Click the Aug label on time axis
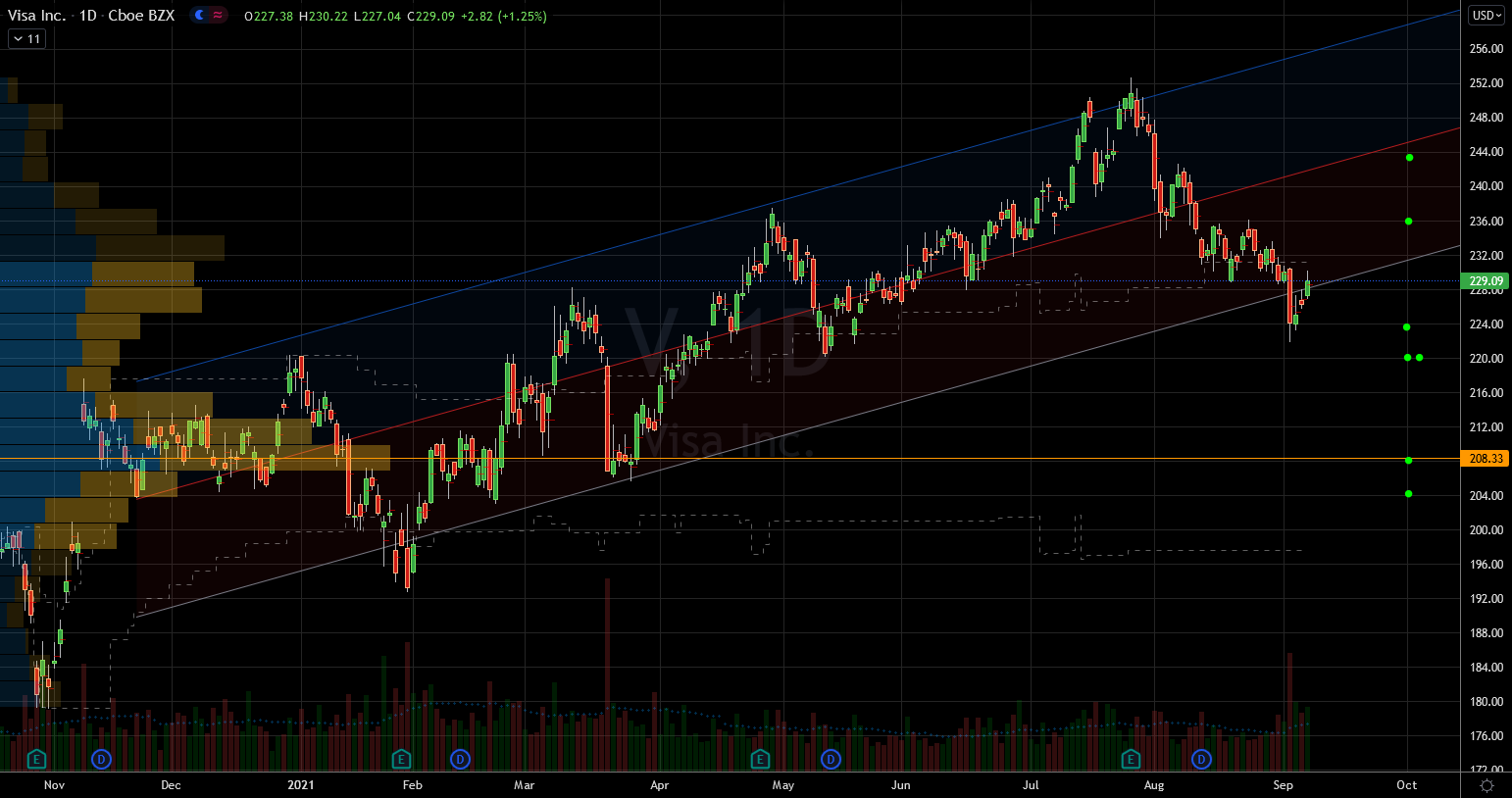This screenshot has width=1512, height=798. pyautogui.click(x=1154, y=785)
